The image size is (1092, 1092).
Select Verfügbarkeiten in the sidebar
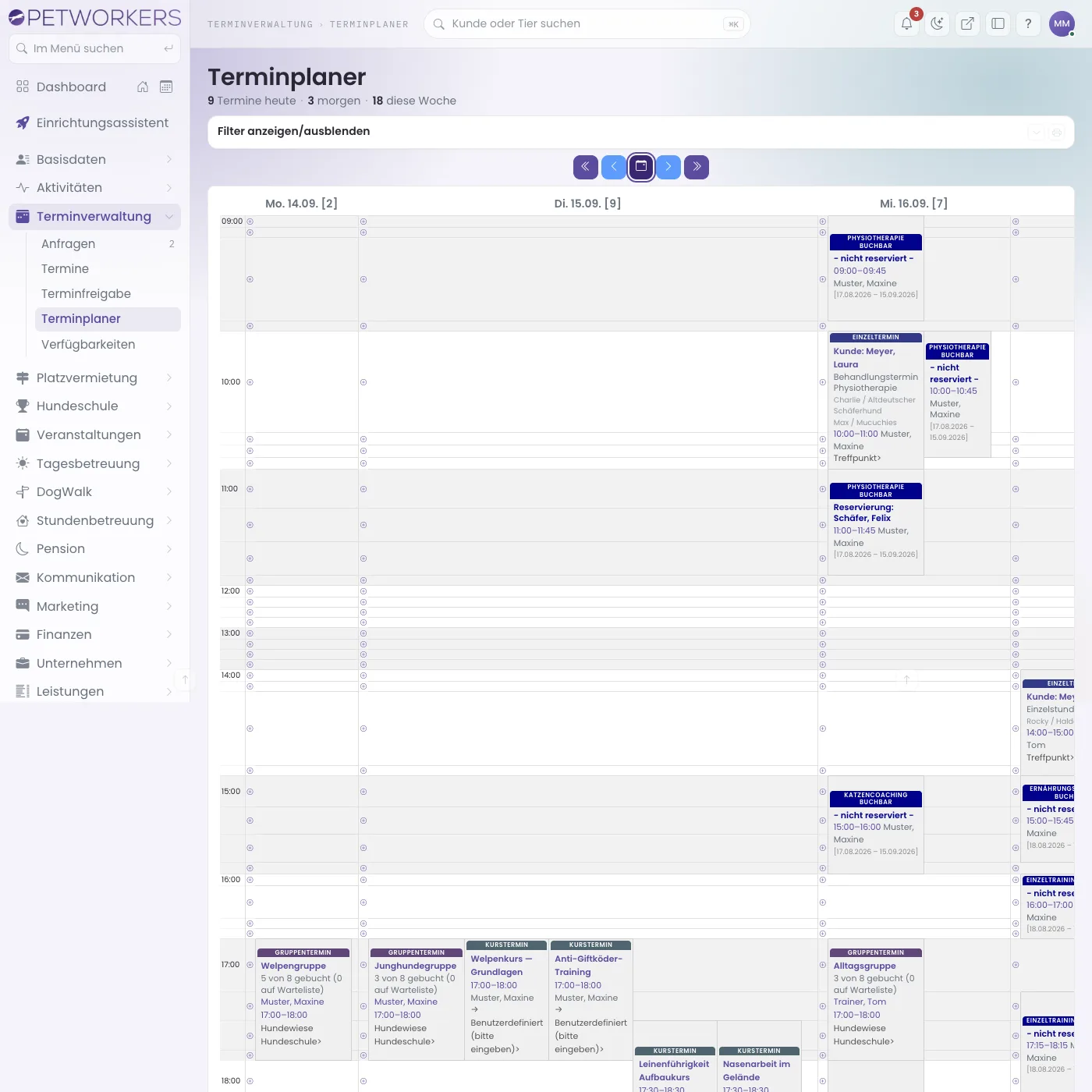point(108,345)
